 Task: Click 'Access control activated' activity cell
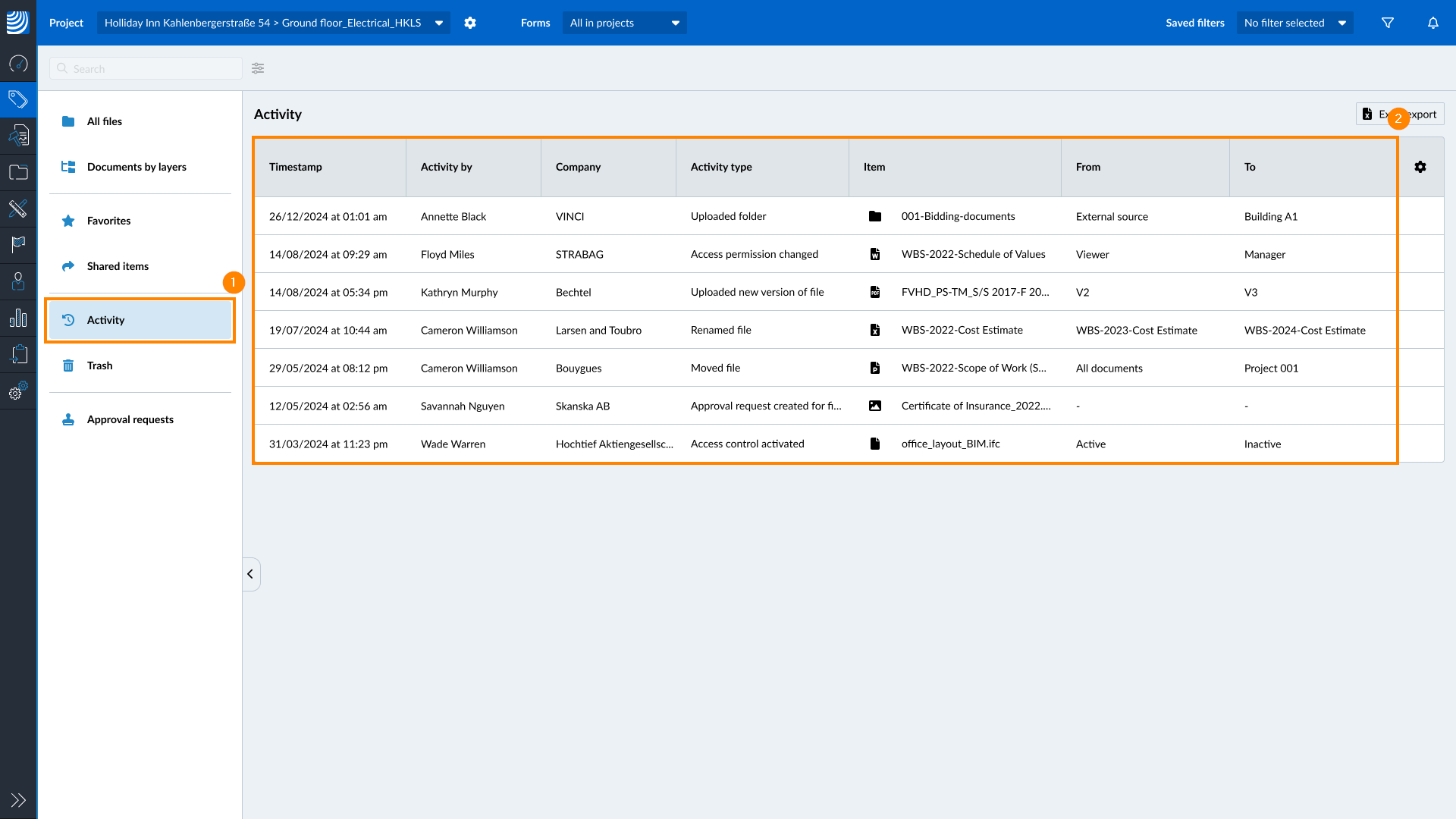click(x=748, y=444)
